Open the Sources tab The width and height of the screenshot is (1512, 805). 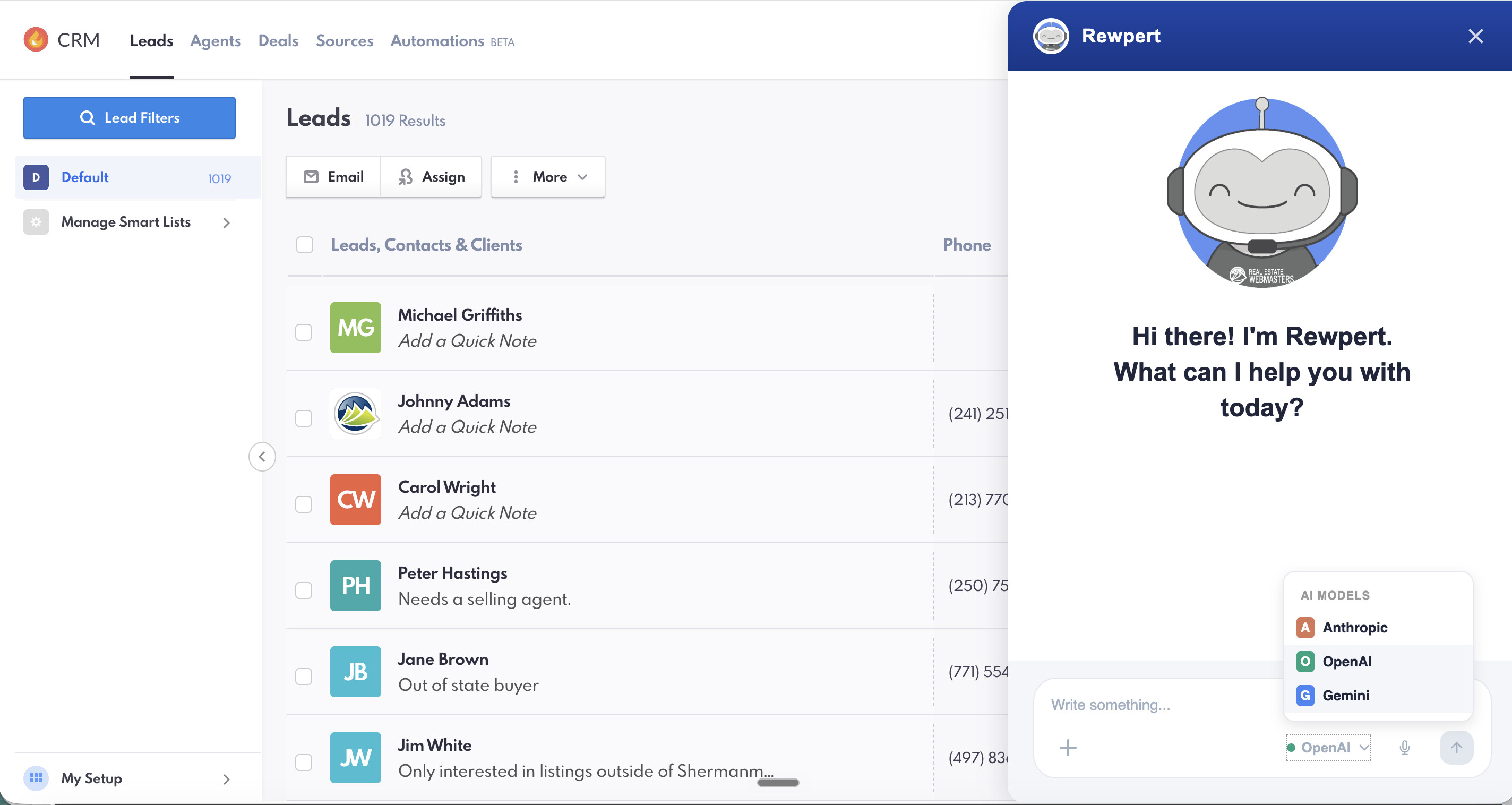345,40
